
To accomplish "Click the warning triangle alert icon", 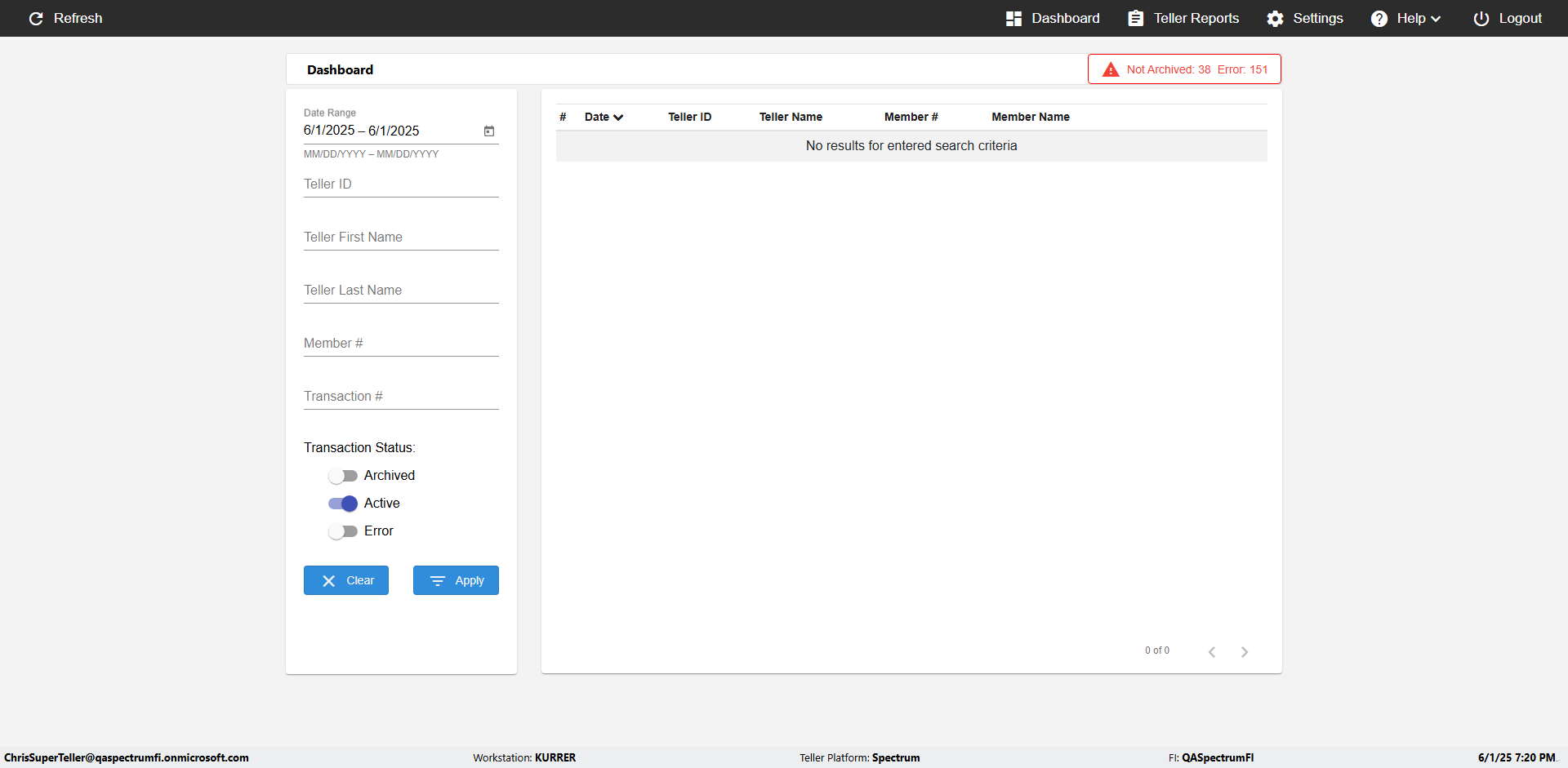I will pos(1111,69).
